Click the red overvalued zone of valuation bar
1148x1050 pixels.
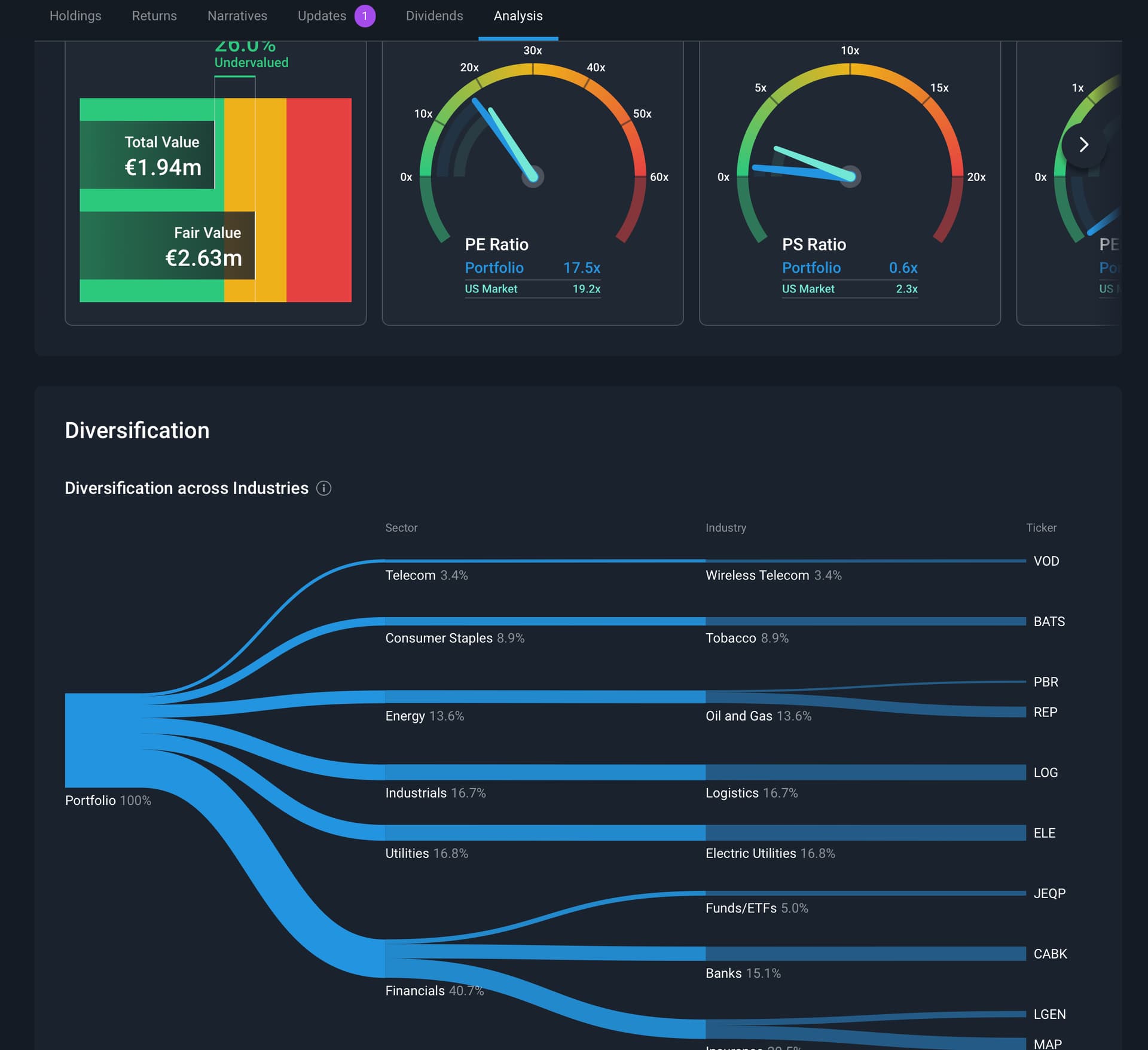[319, 200]
